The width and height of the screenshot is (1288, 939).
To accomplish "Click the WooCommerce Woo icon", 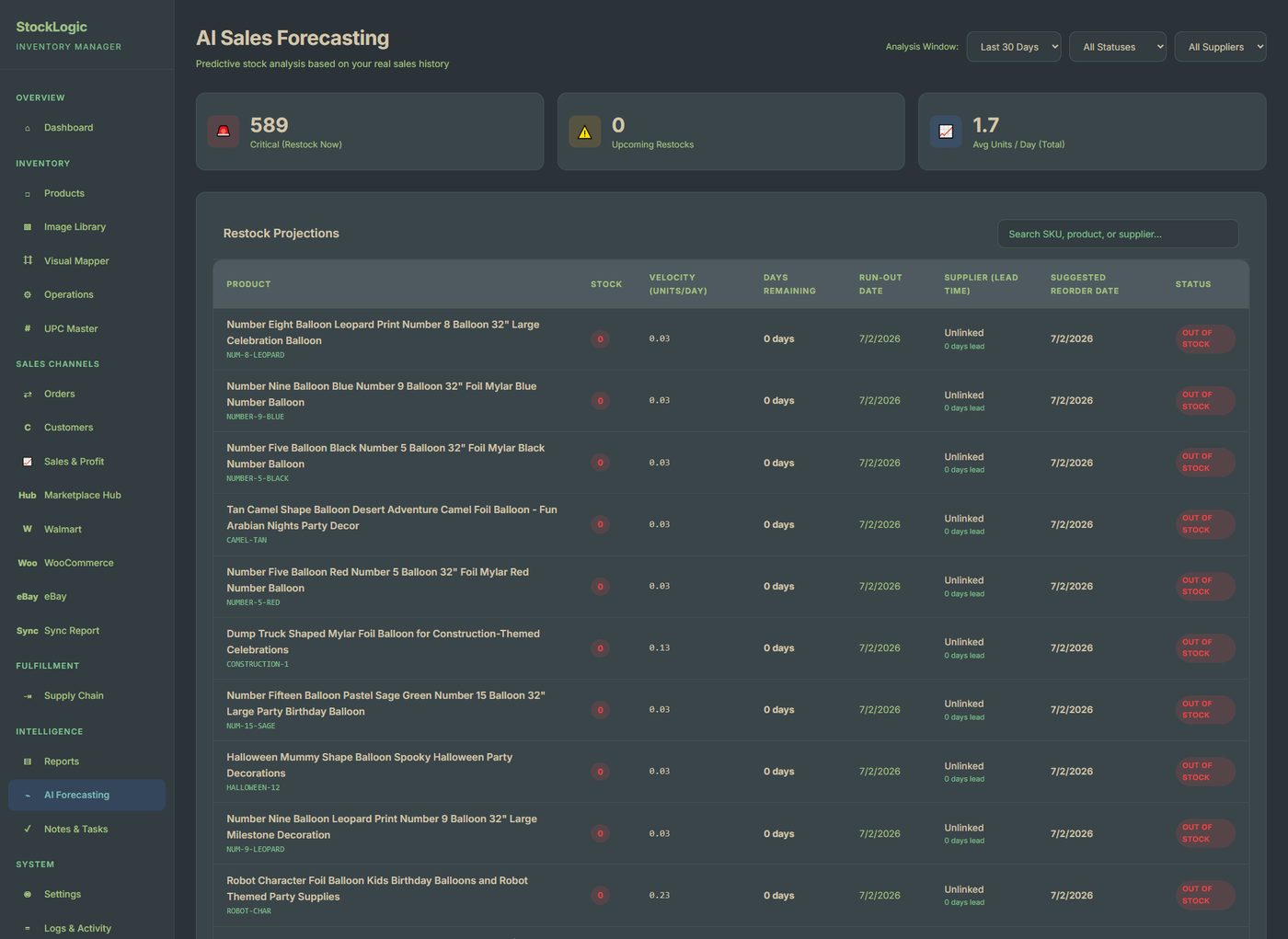I will coord(28,563).
